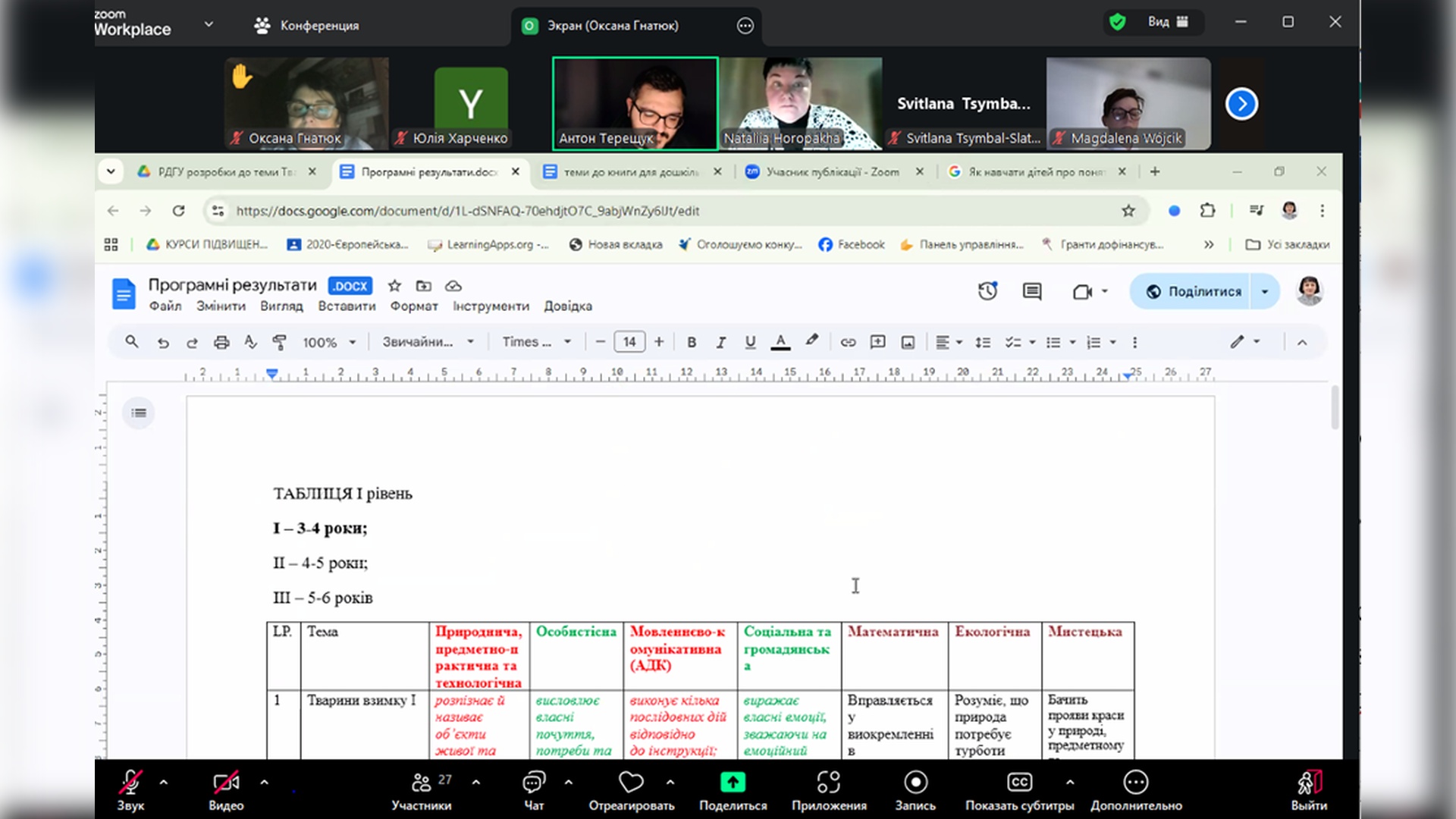This screenshot has width=1456, height=819.
Task: Open the Вставити menu
Action: (x=347, y=306)
